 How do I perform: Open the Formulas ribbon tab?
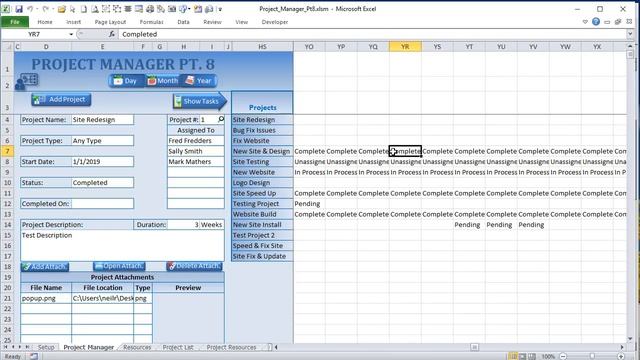151,22
